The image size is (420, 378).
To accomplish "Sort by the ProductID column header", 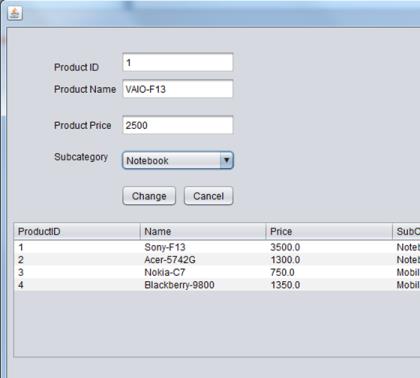I will pyautogui.click(x=77, y=231).
